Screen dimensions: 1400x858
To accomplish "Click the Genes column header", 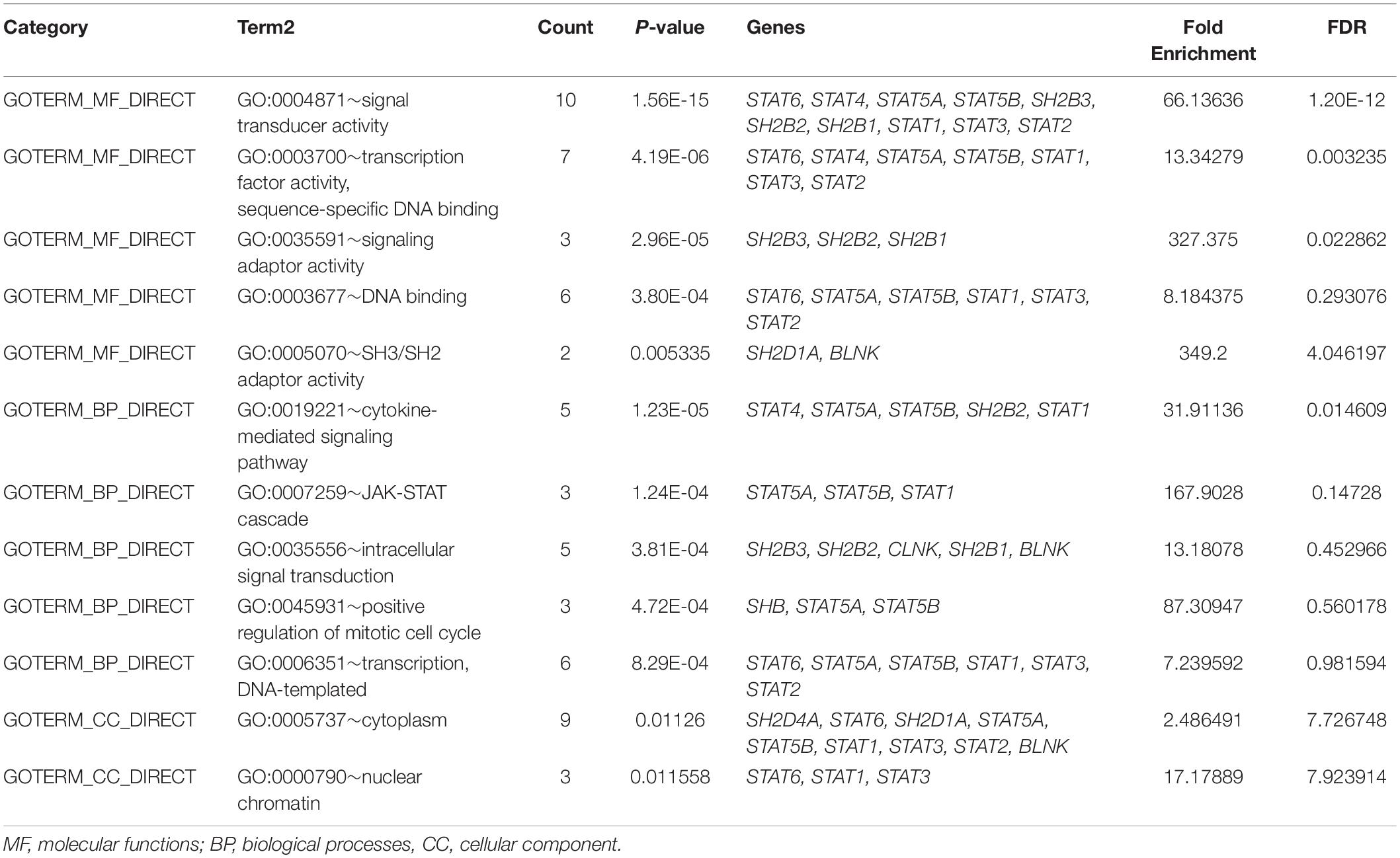I will 776,28.
